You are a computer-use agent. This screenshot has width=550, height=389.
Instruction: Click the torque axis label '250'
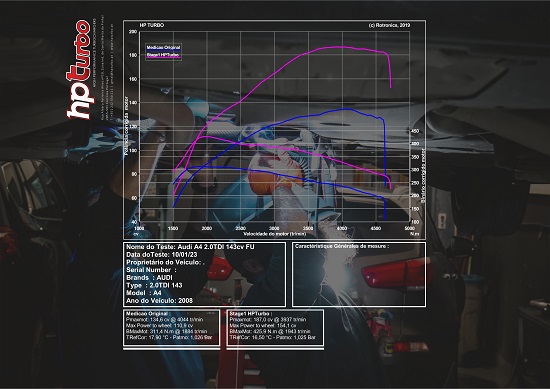click(415, 183)
